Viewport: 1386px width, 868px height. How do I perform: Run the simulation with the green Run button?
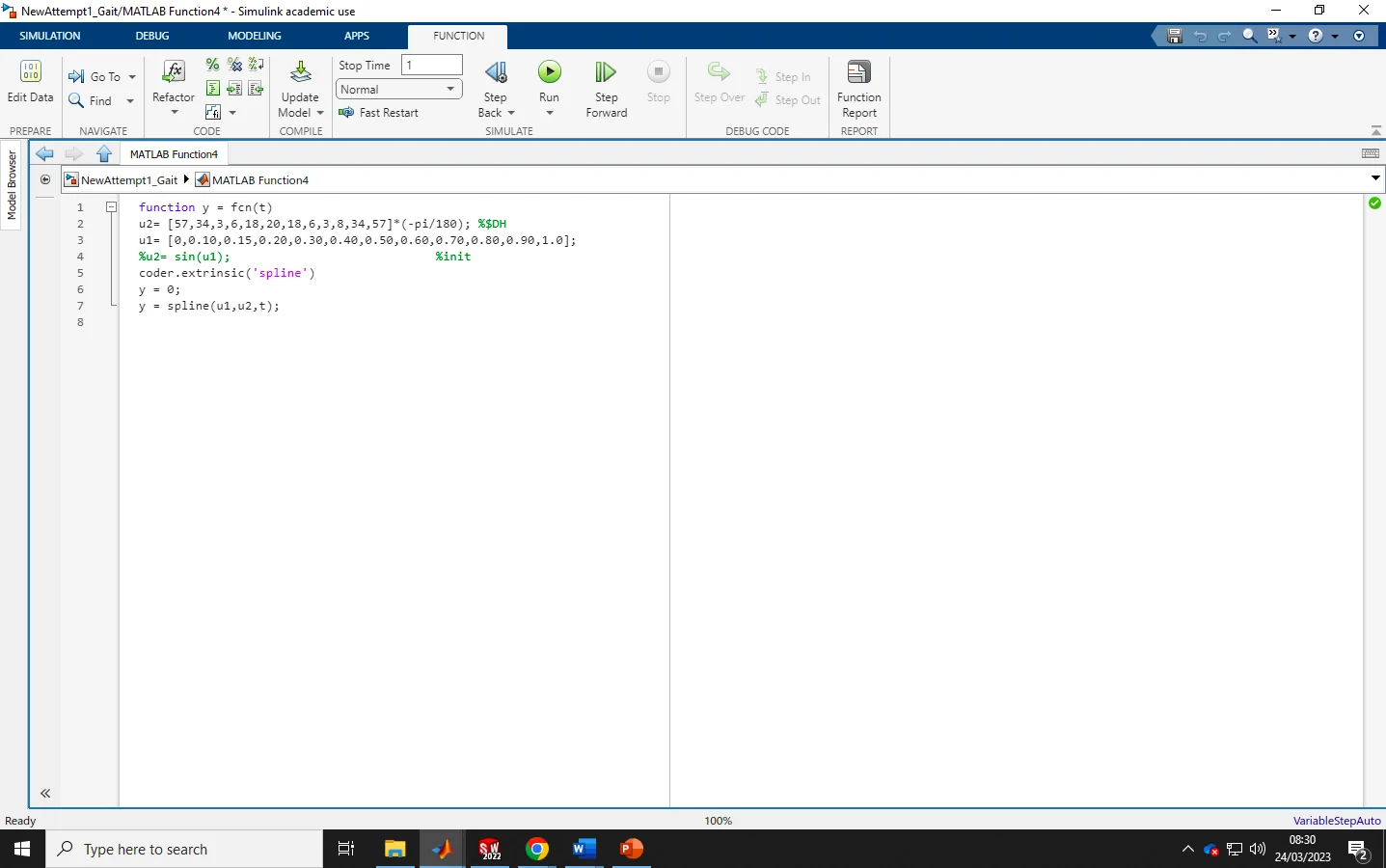pyautogui.click(x=549, y=71)
